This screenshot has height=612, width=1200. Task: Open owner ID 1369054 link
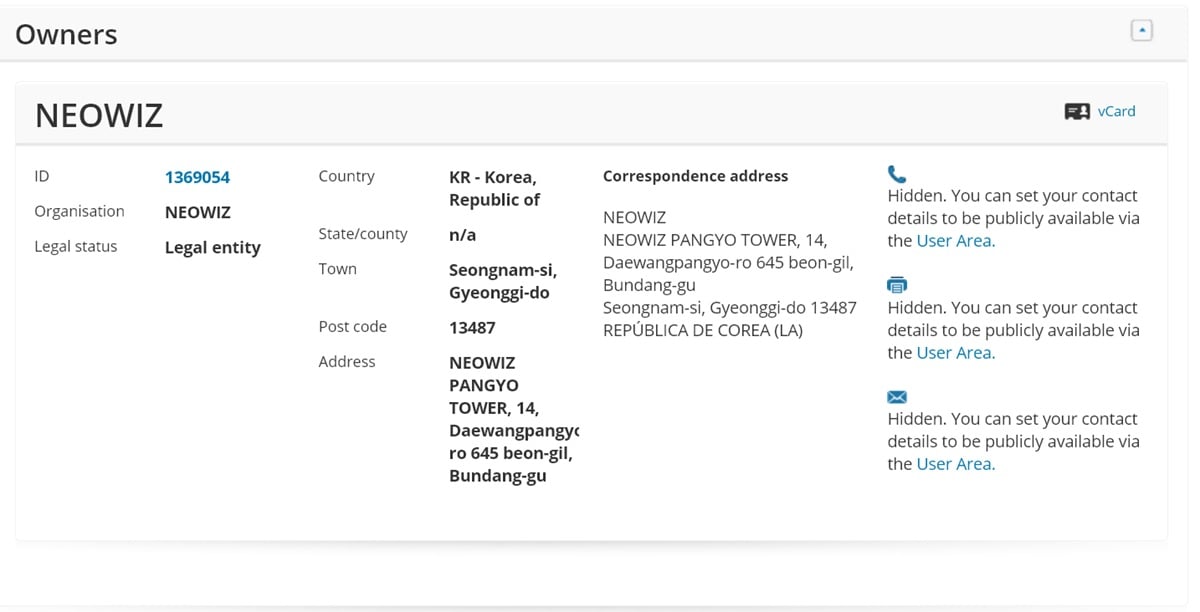(x=197, y=177)
